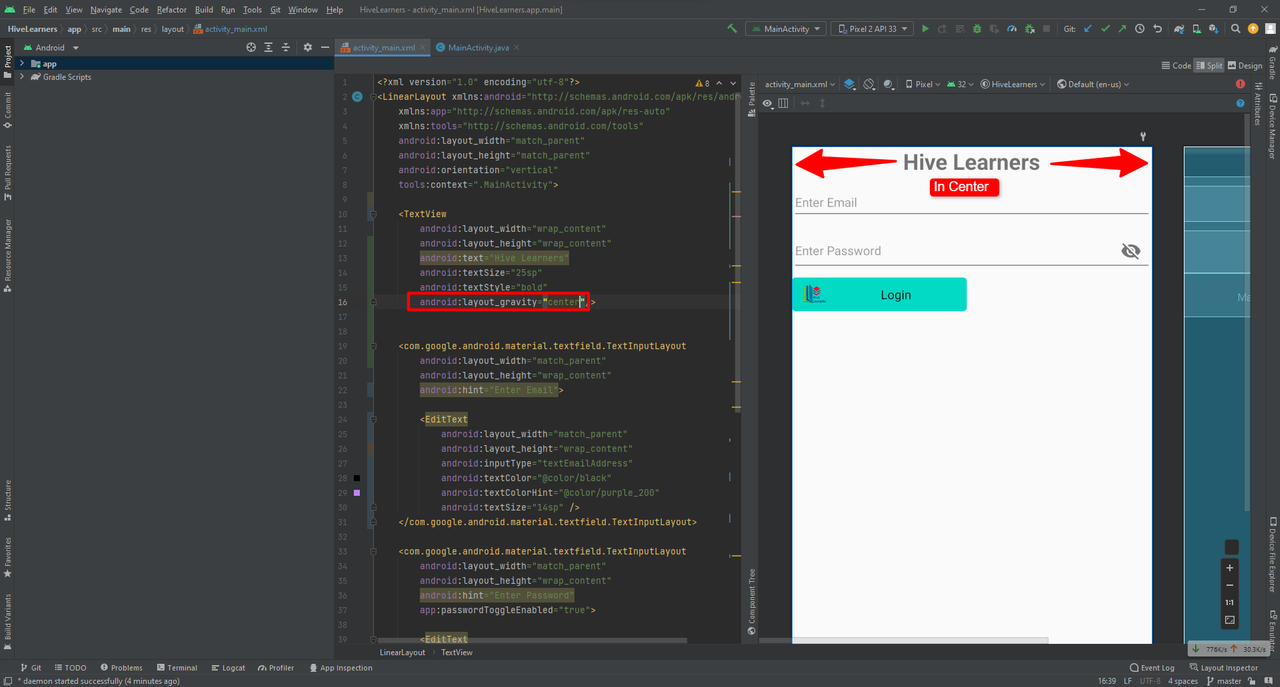Screen dimensions: 1280x687
Task: Click Git Update Project blue arrow
Action: (x=1088, y=29)
